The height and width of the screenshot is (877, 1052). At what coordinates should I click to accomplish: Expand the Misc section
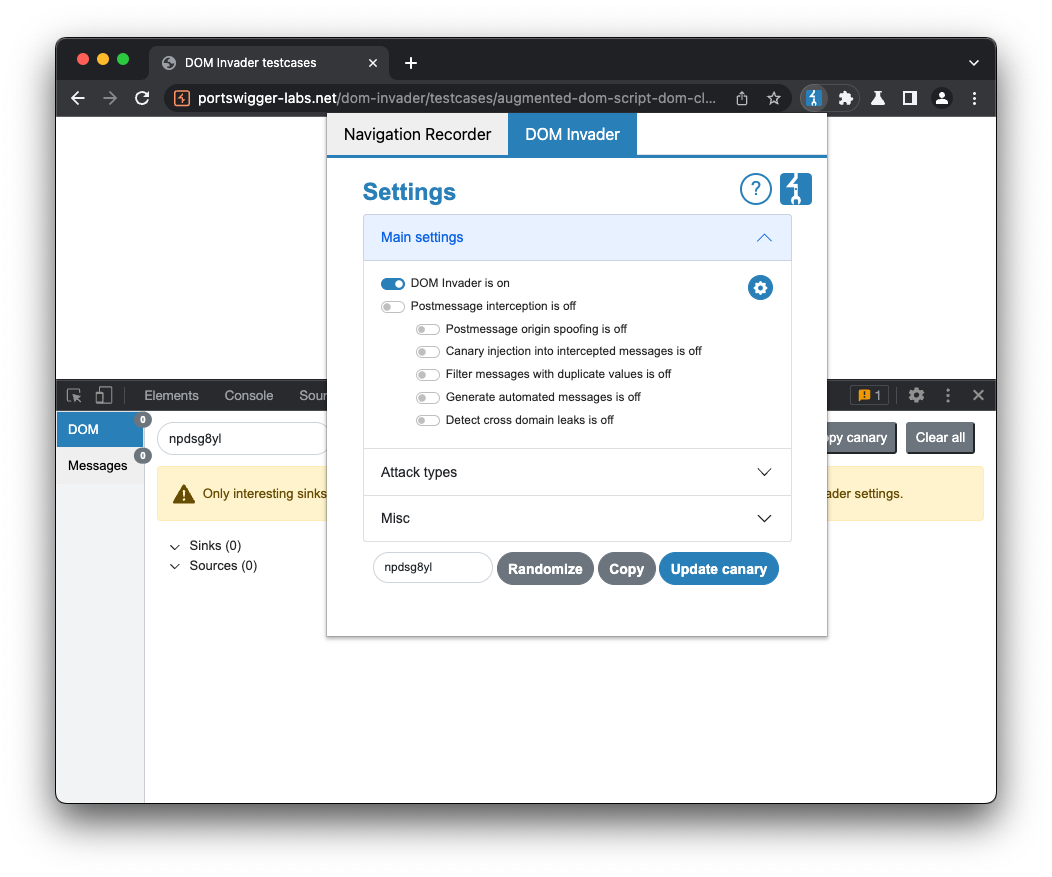(577, 519)
